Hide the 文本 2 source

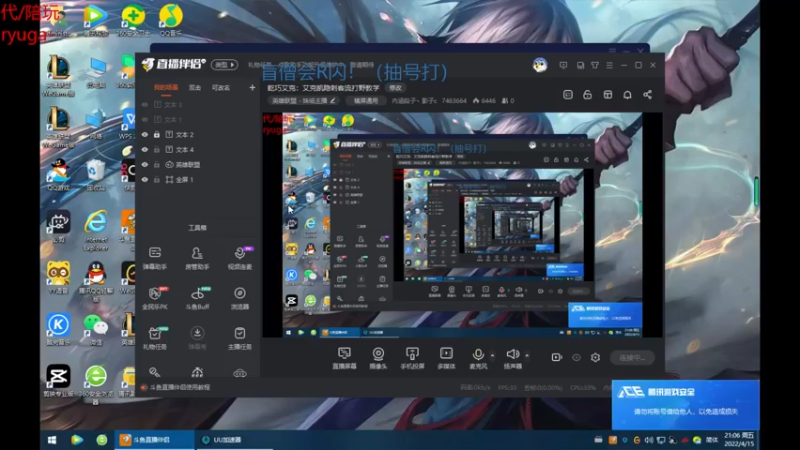[145, 135]
